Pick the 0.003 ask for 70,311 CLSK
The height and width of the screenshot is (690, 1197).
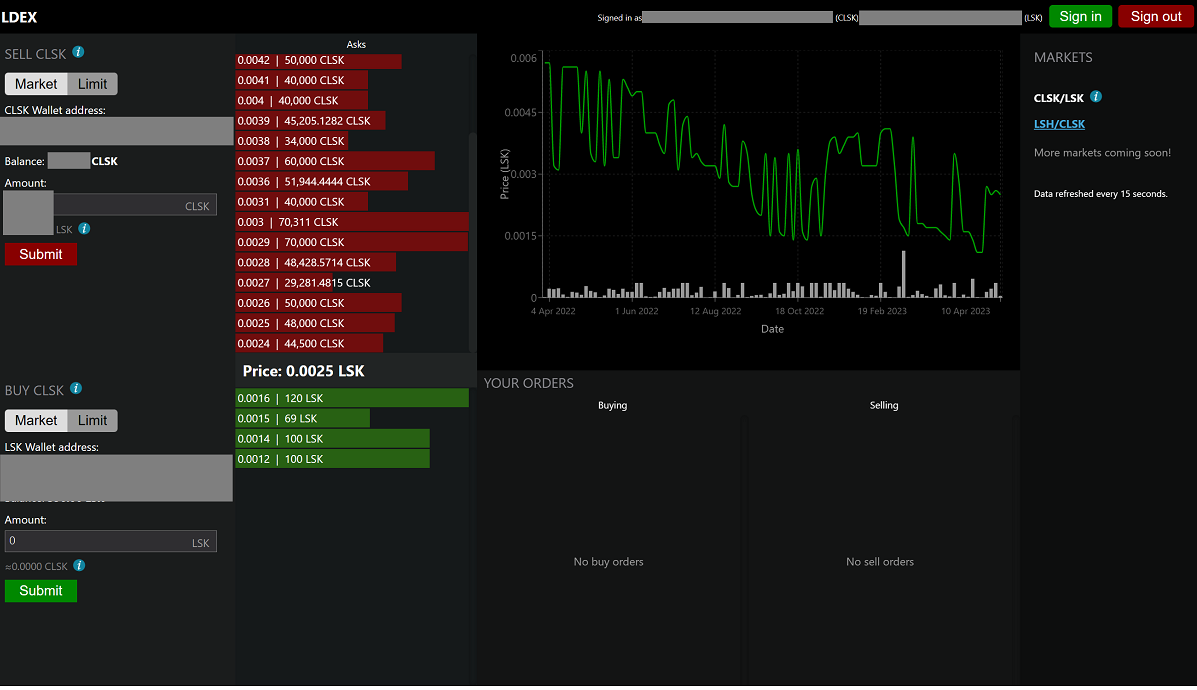pyautogui.click(x=352, y=222)
